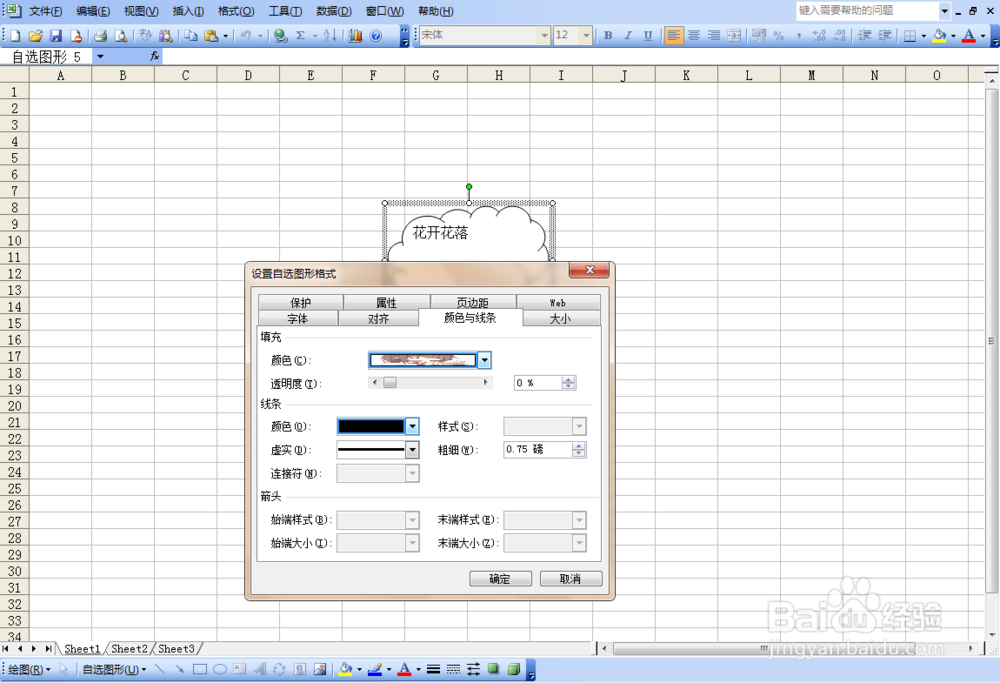This screenshot has height=683, width=1000.
Task: Insert WordArt from the drawing toolbar
Action: 259,670
